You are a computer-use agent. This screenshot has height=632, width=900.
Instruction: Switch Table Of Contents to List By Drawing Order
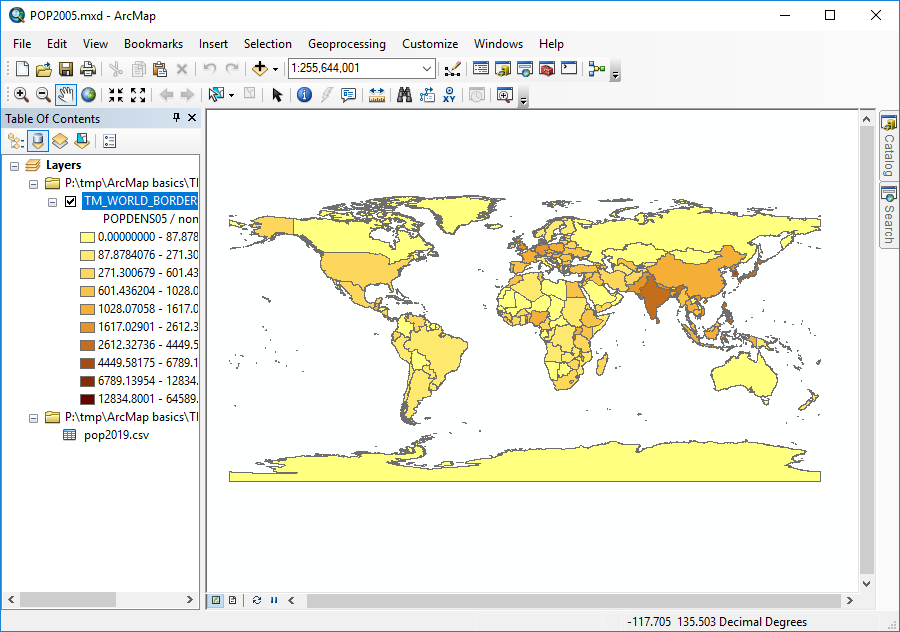15,140
